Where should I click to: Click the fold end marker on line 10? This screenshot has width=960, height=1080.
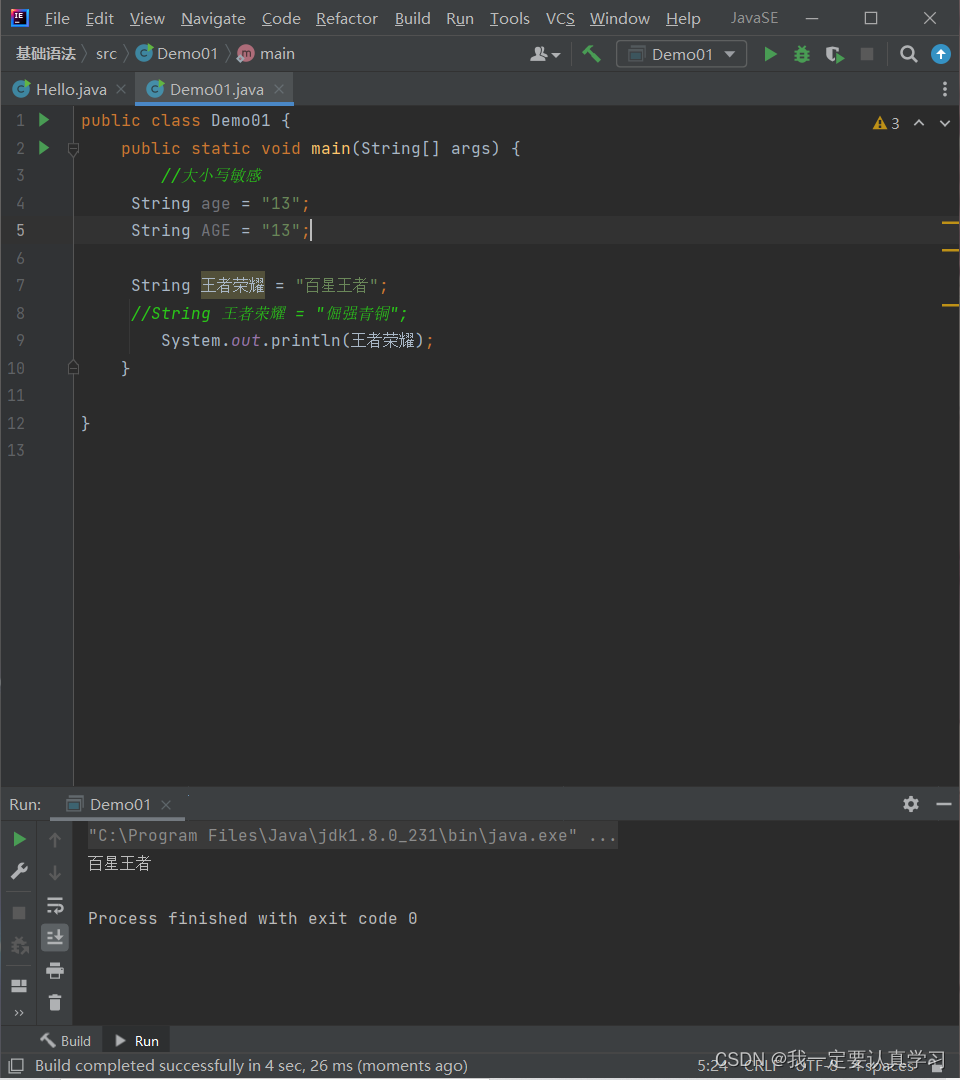tap(74, 368)
